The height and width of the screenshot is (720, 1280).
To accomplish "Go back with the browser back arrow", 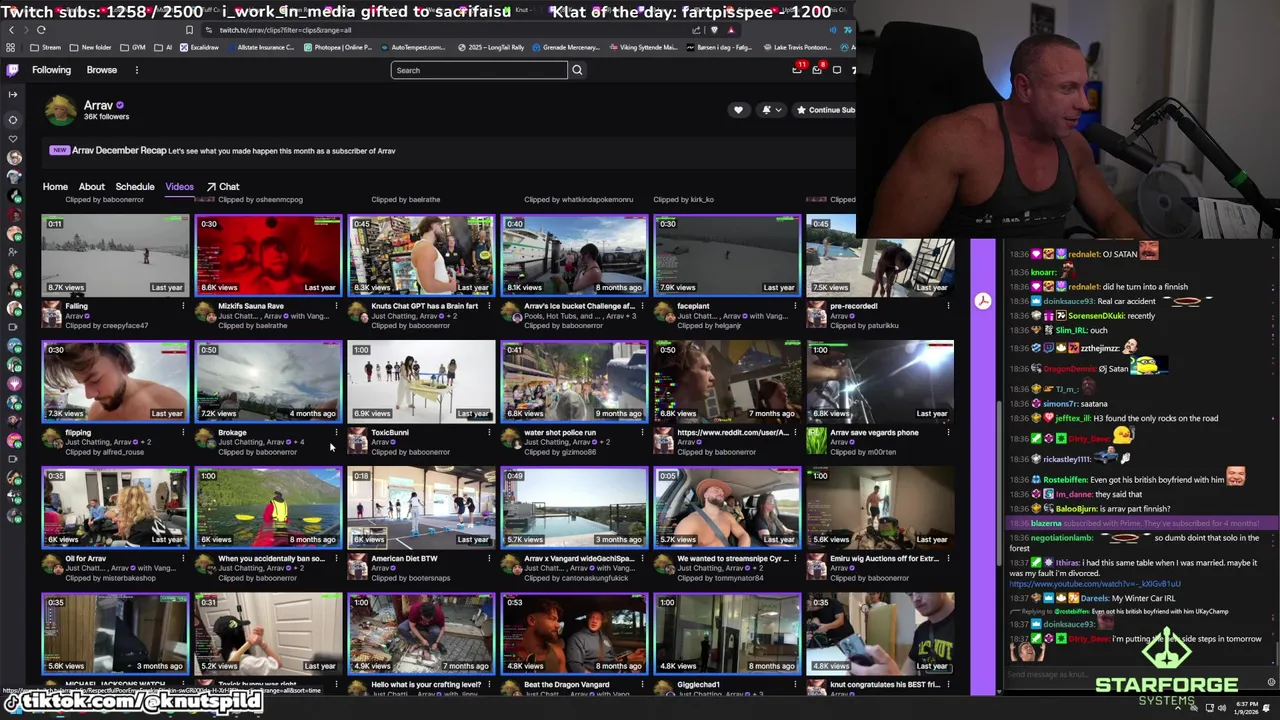I will point(11,30).
